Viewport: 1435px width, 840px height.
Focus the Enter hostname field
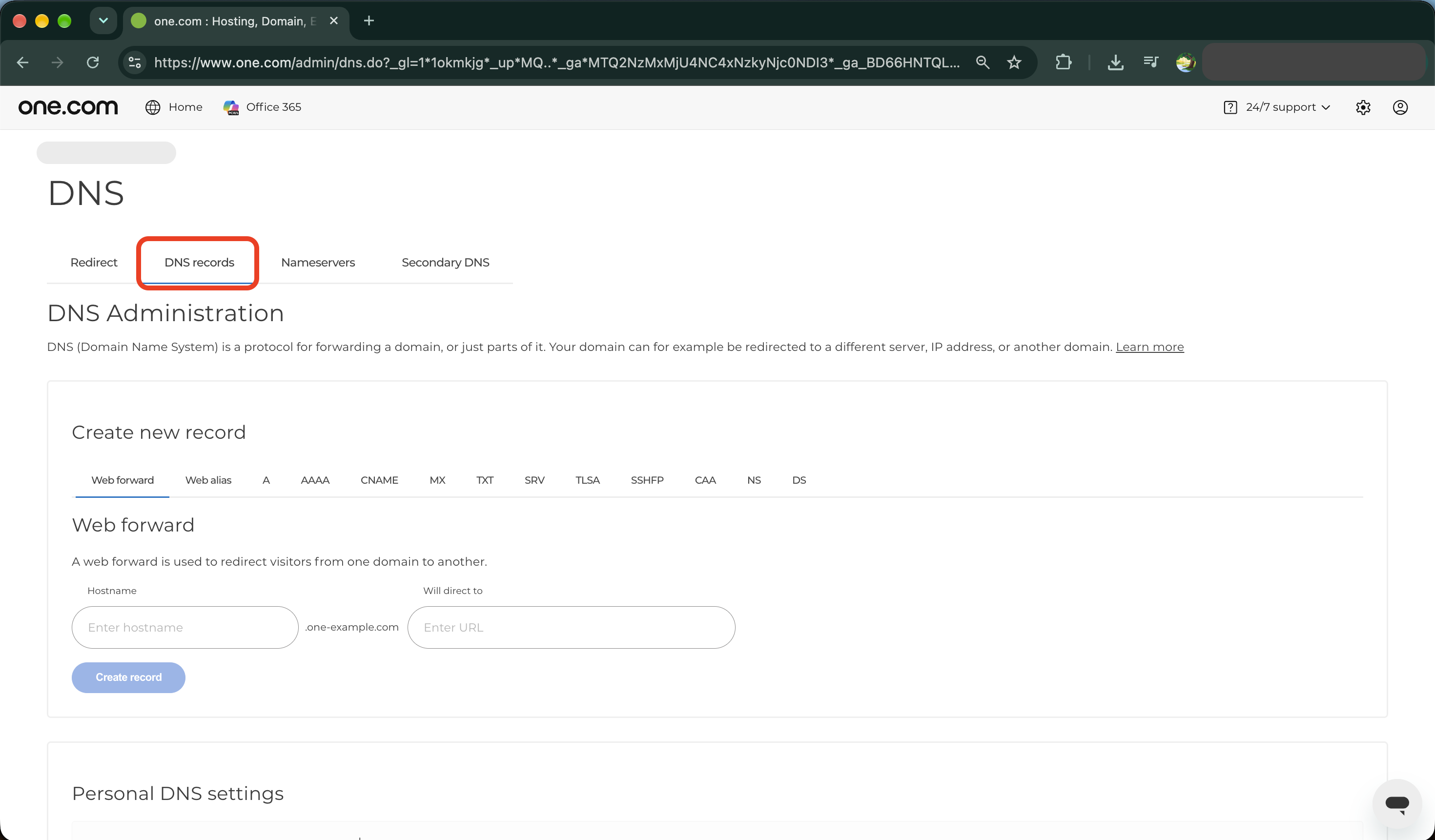(185, 627)
